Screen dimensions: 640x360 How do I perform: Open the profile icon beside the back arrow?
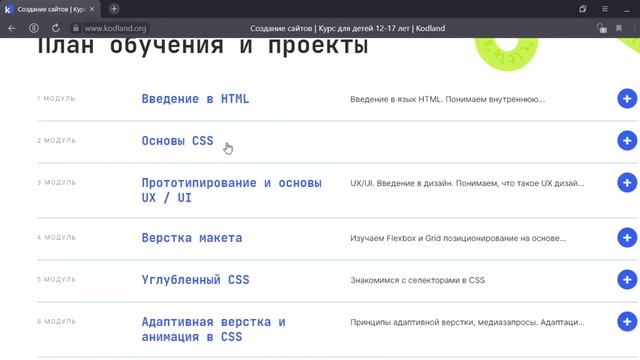point(34,28)
